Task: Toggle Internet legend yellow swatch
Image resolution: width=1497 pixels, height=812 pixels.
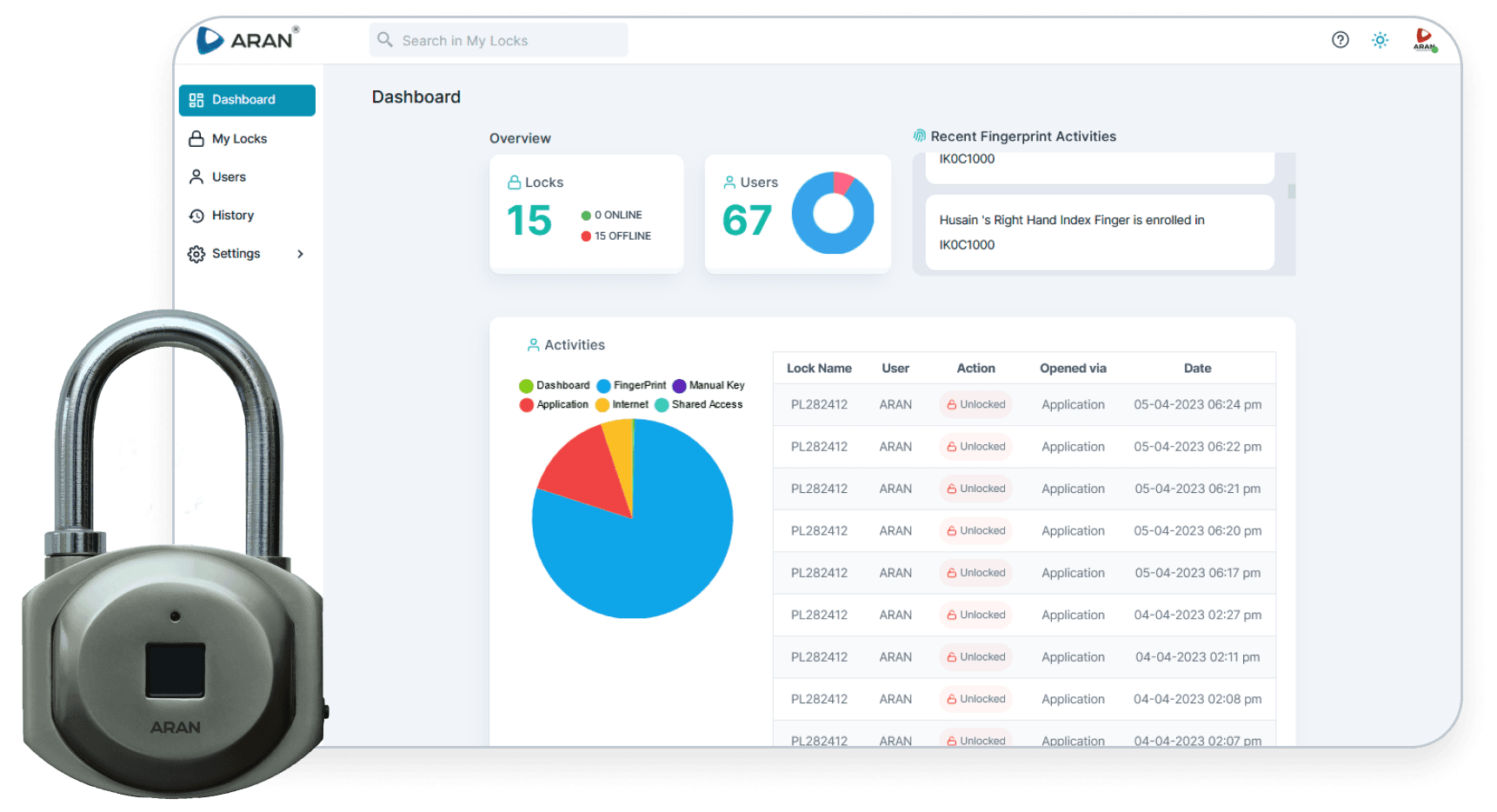Action: (x=602, y=405)
